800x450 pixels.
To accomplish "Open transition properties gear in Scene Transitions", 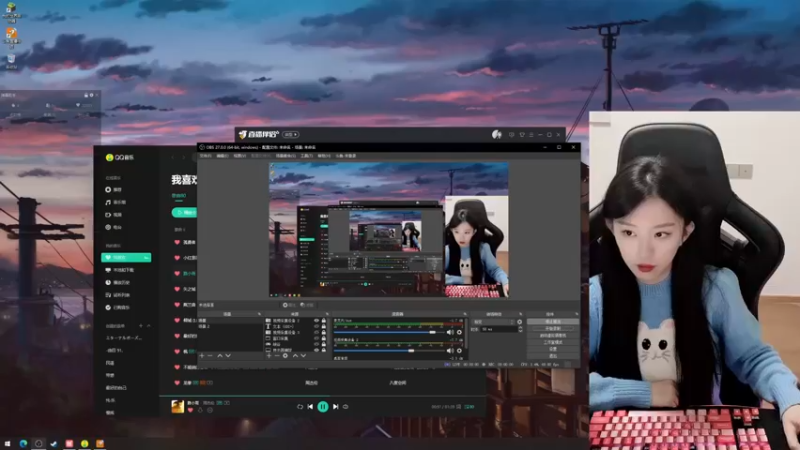I will 519,322.
